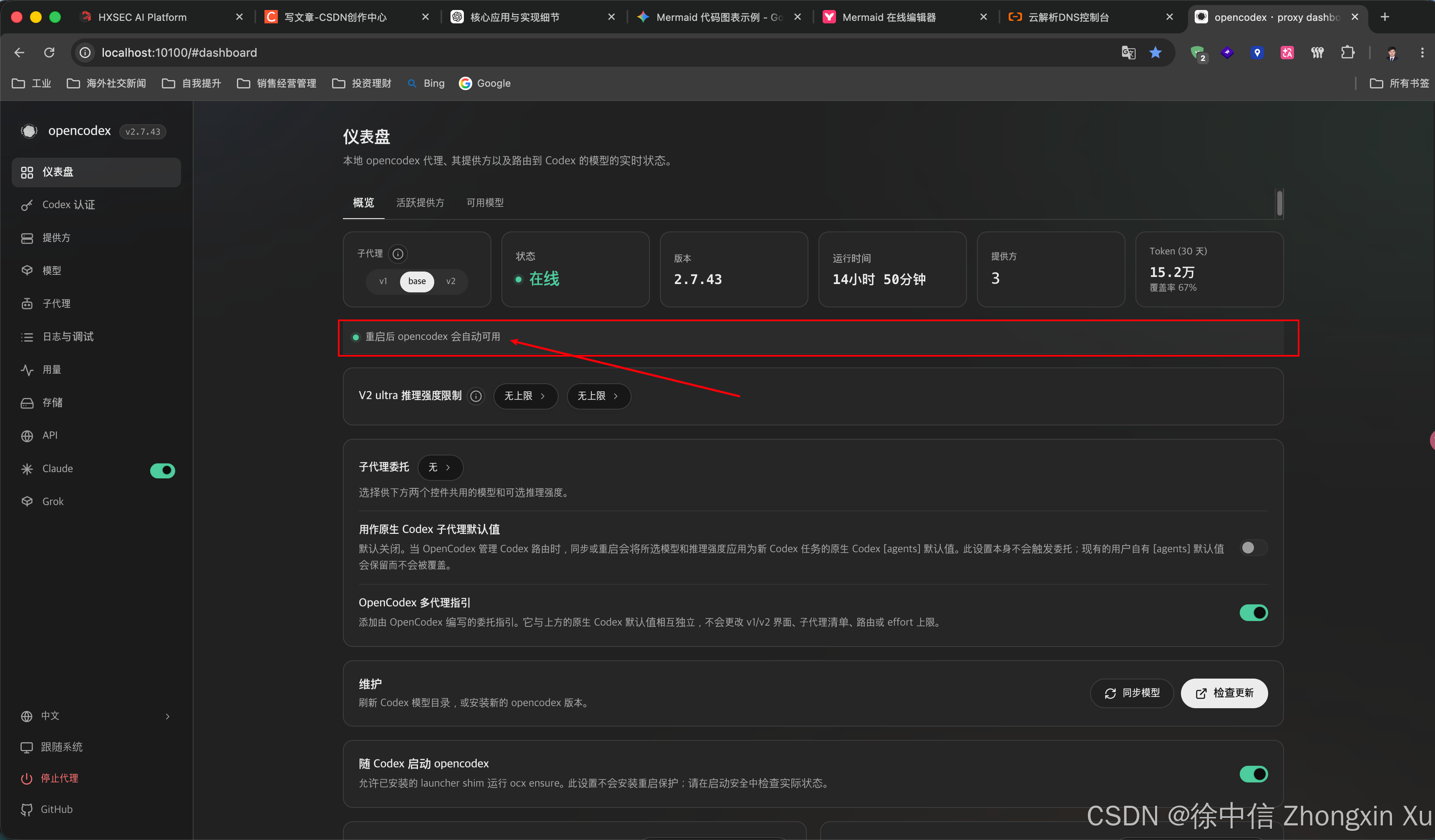
Task: Open the 模型 models page
Action: [x=96, y=271]
